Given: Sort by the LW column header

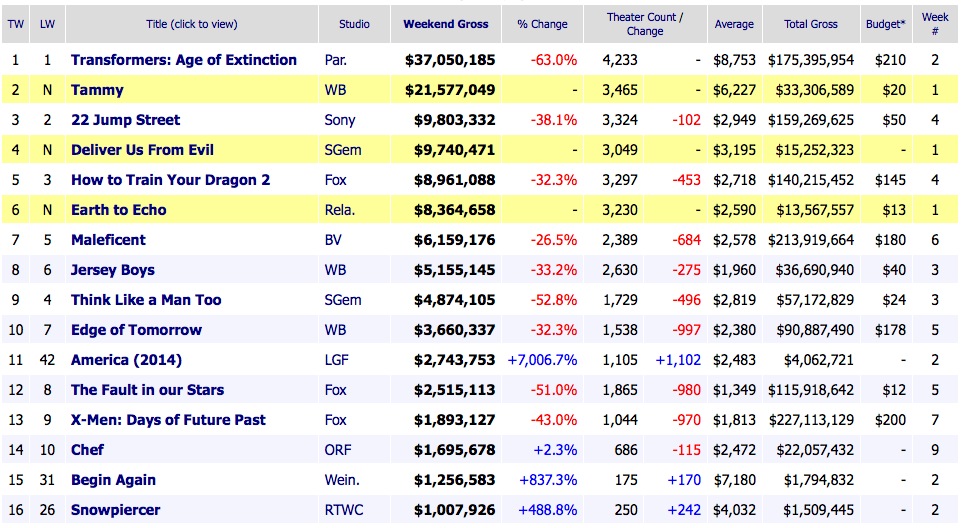Looking at the screenshot, I should (47, 25).
